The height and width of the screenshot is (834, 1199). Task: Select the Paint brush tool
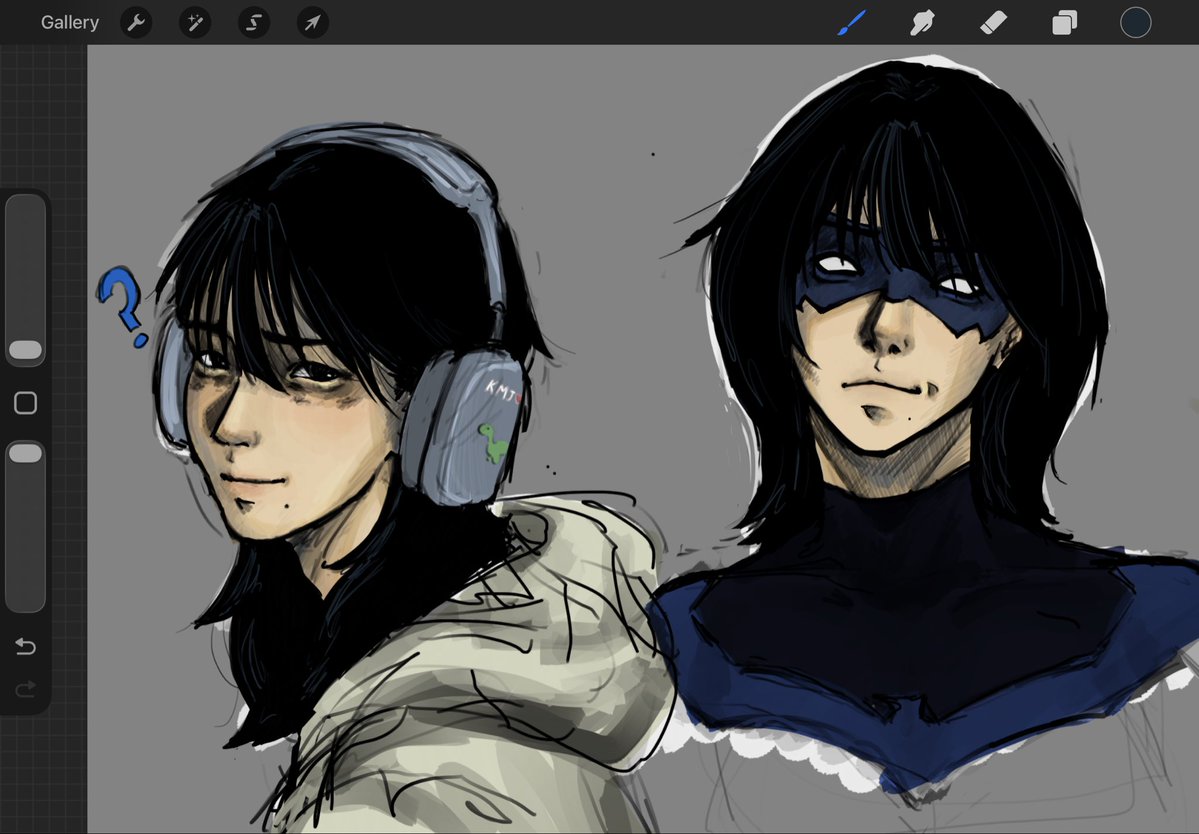pos(852,22)
